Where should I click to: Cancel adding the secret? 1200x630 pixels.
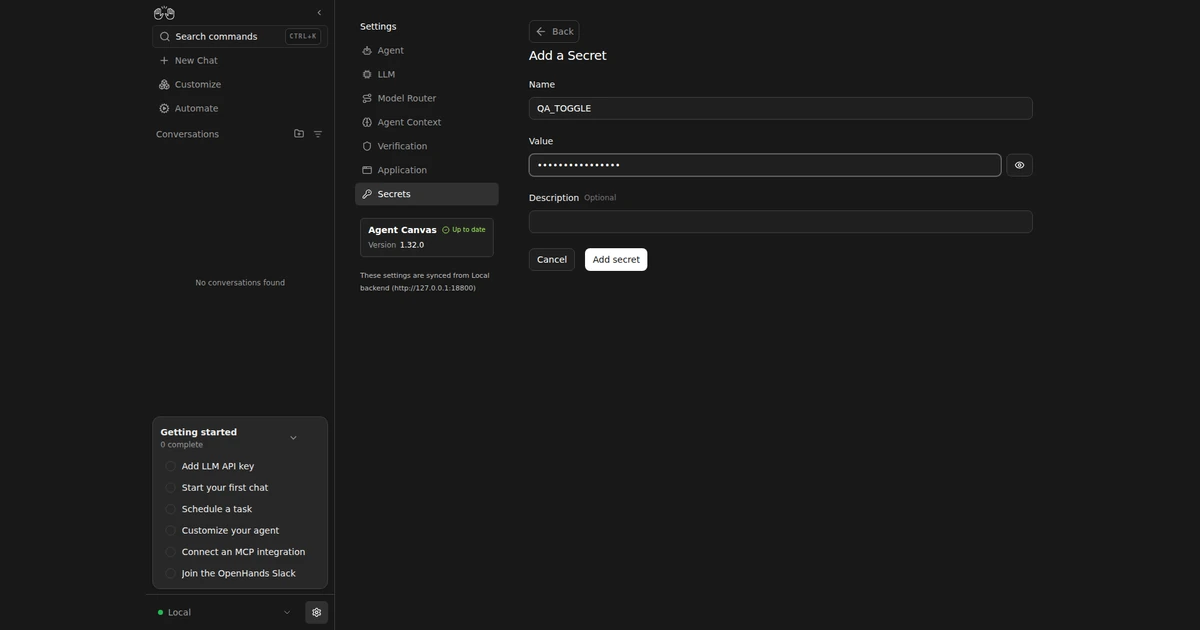click(x=552, y=259)
